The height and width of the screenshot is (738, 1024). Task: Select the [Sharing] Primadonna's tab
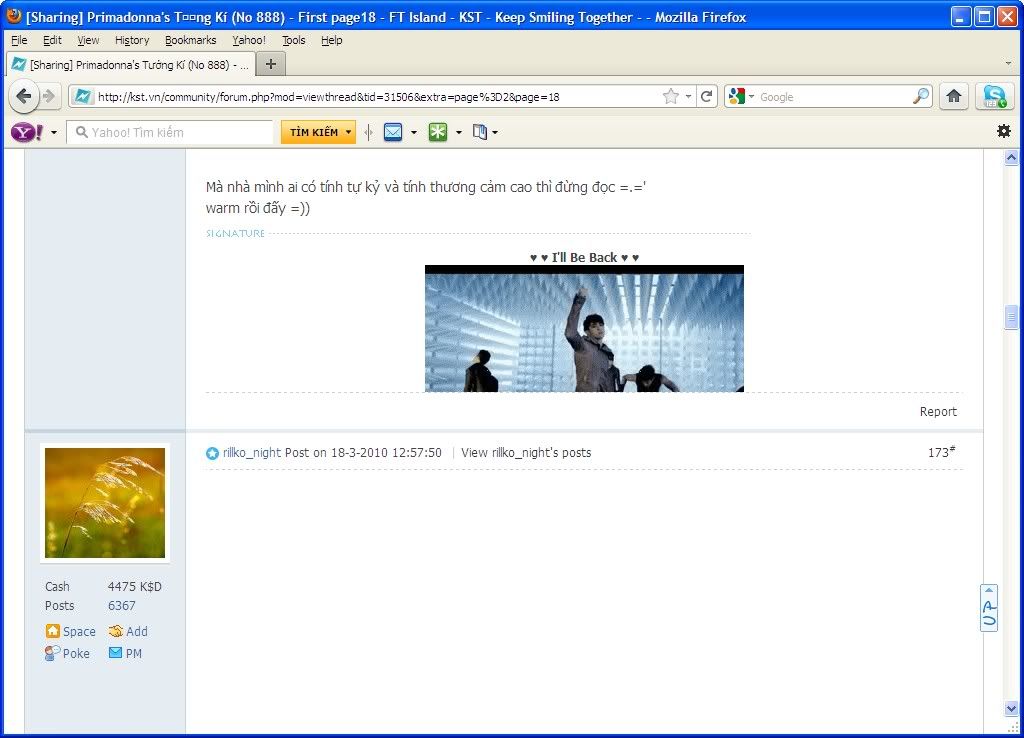pyautogui.click(x=130, y=65)
